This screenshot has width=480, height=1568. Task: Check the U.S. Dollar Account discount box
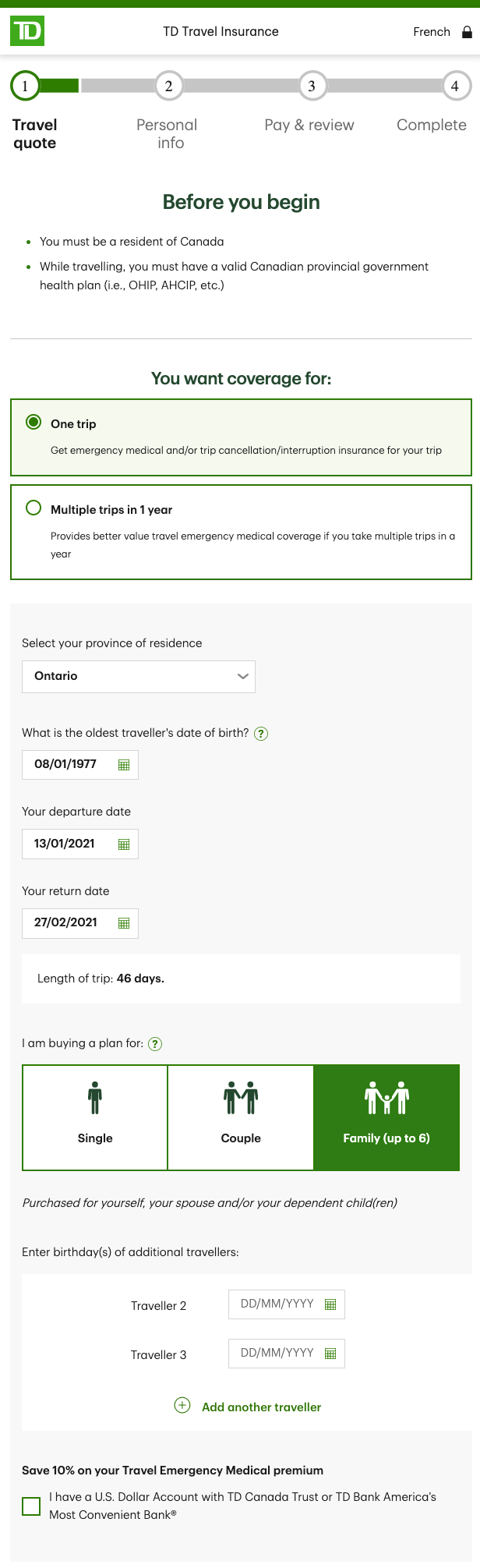[31, 1506]
